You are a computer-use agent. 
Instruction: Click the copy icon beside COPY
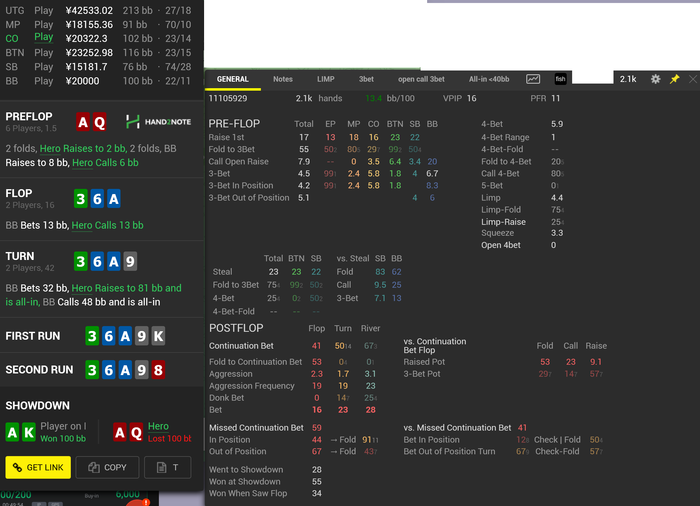click(94, 467)
